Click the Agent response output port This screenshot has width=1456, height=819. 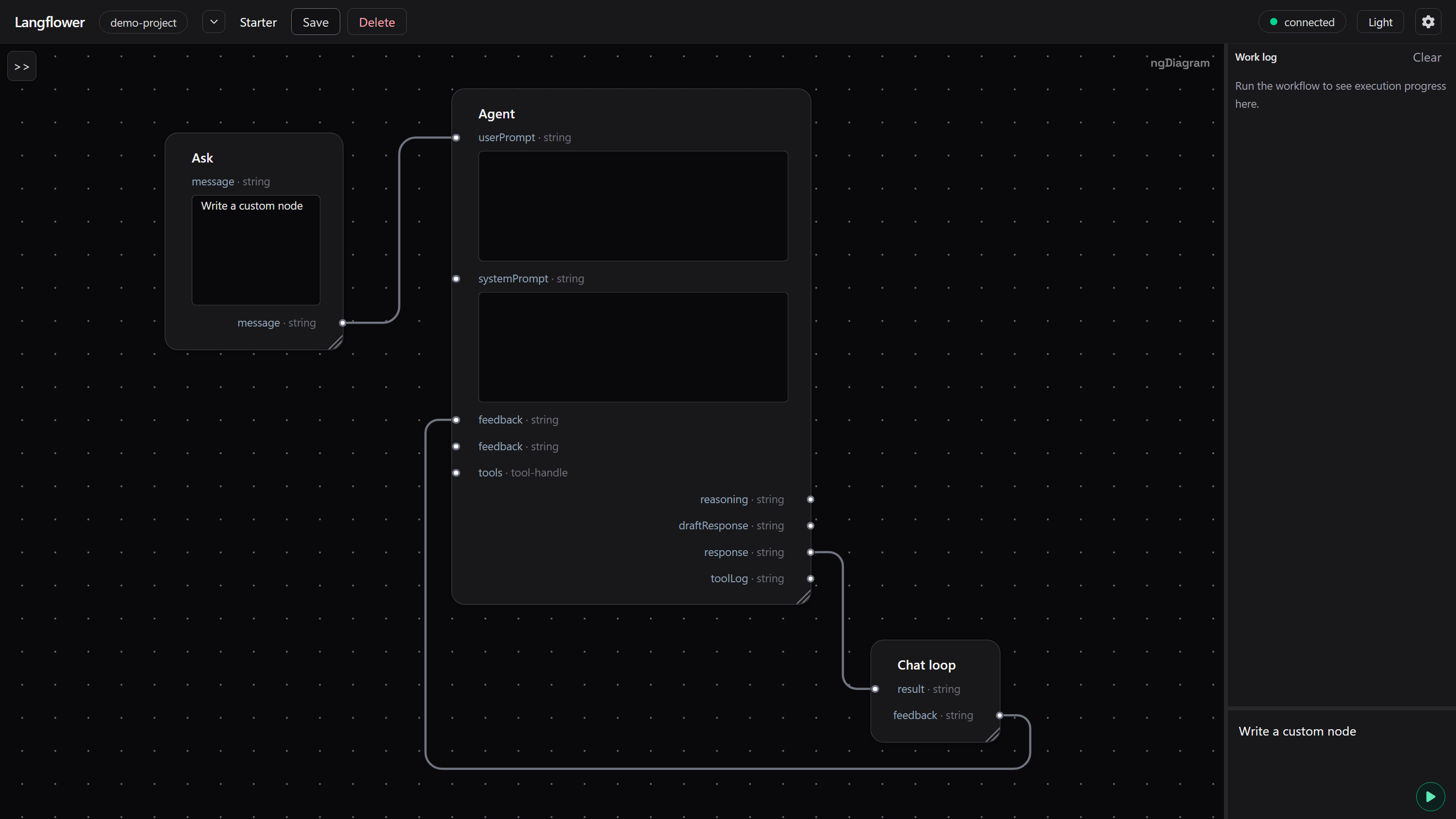(811, 552)
